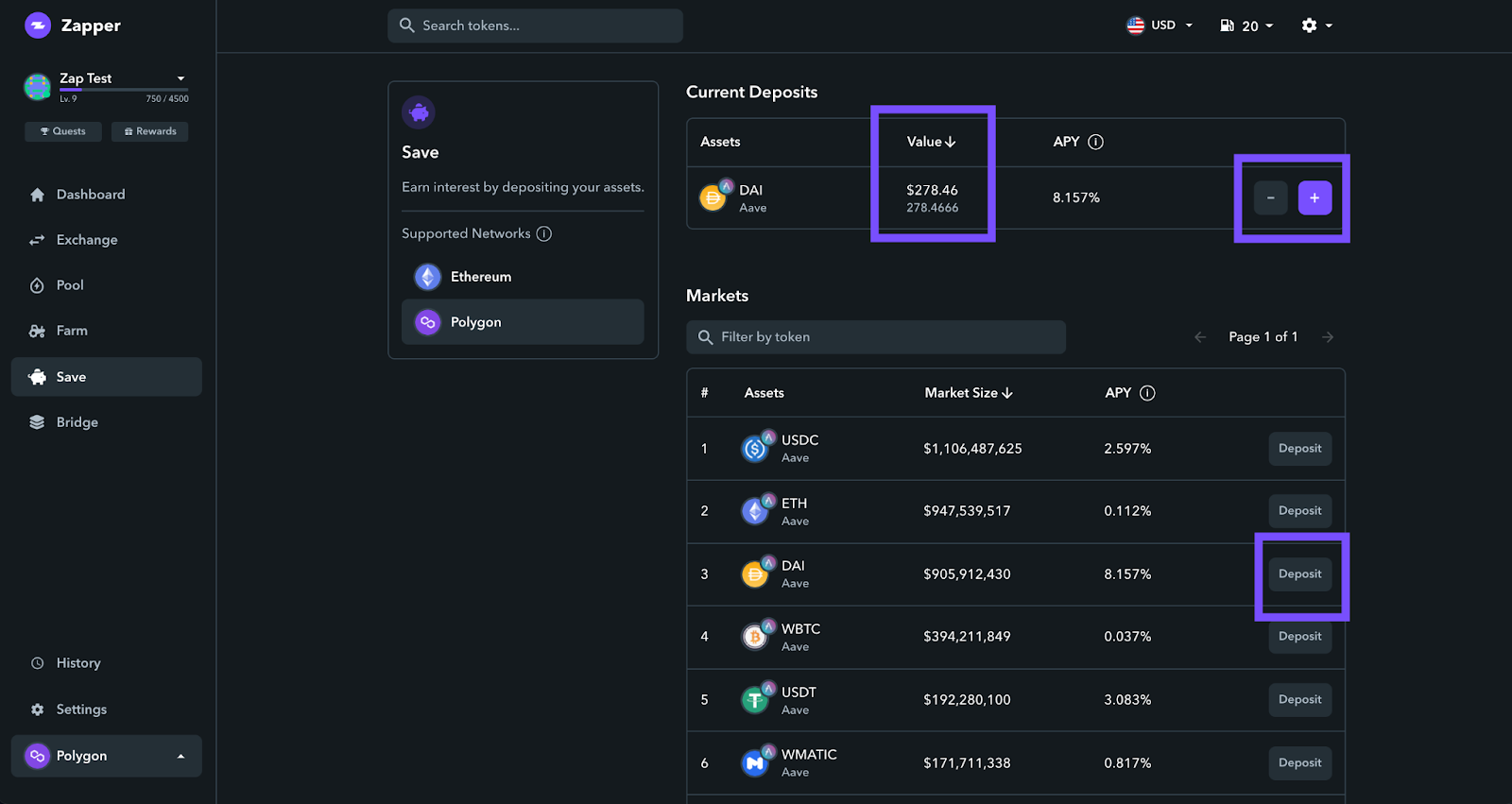Screen dimensions: 1512x804
Task: Click the Assets column header in Markets
Action: pyautogui.click(x=764, y=393)
